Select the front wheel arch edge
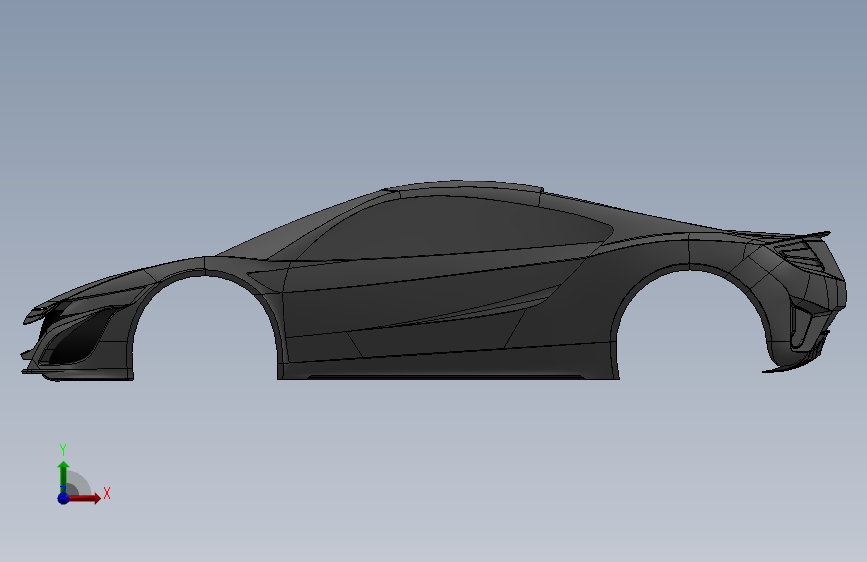867x562 pixels. tap(206, 274)
